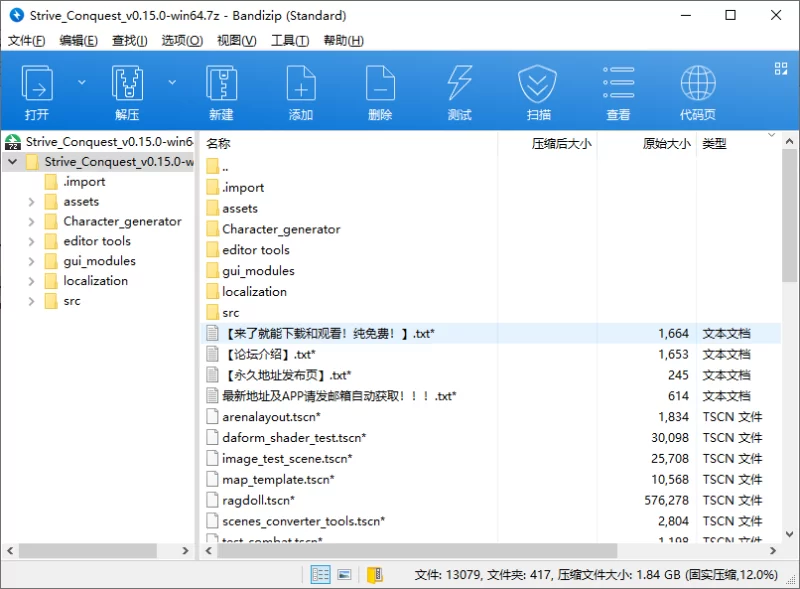Click the column header chevron above the scrollbar
Viewport: 800px width, 589px height.
[771, 135]
